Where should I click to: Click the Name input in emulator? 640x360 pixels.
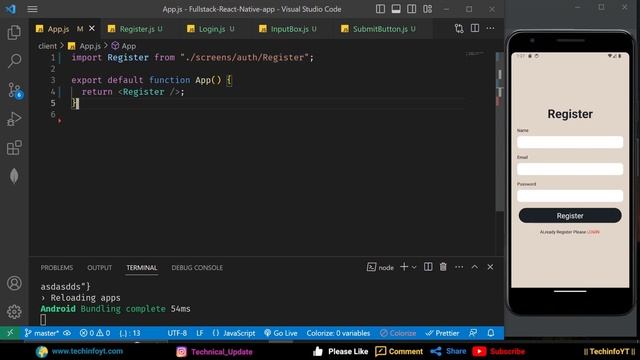(x=570, y=142)
